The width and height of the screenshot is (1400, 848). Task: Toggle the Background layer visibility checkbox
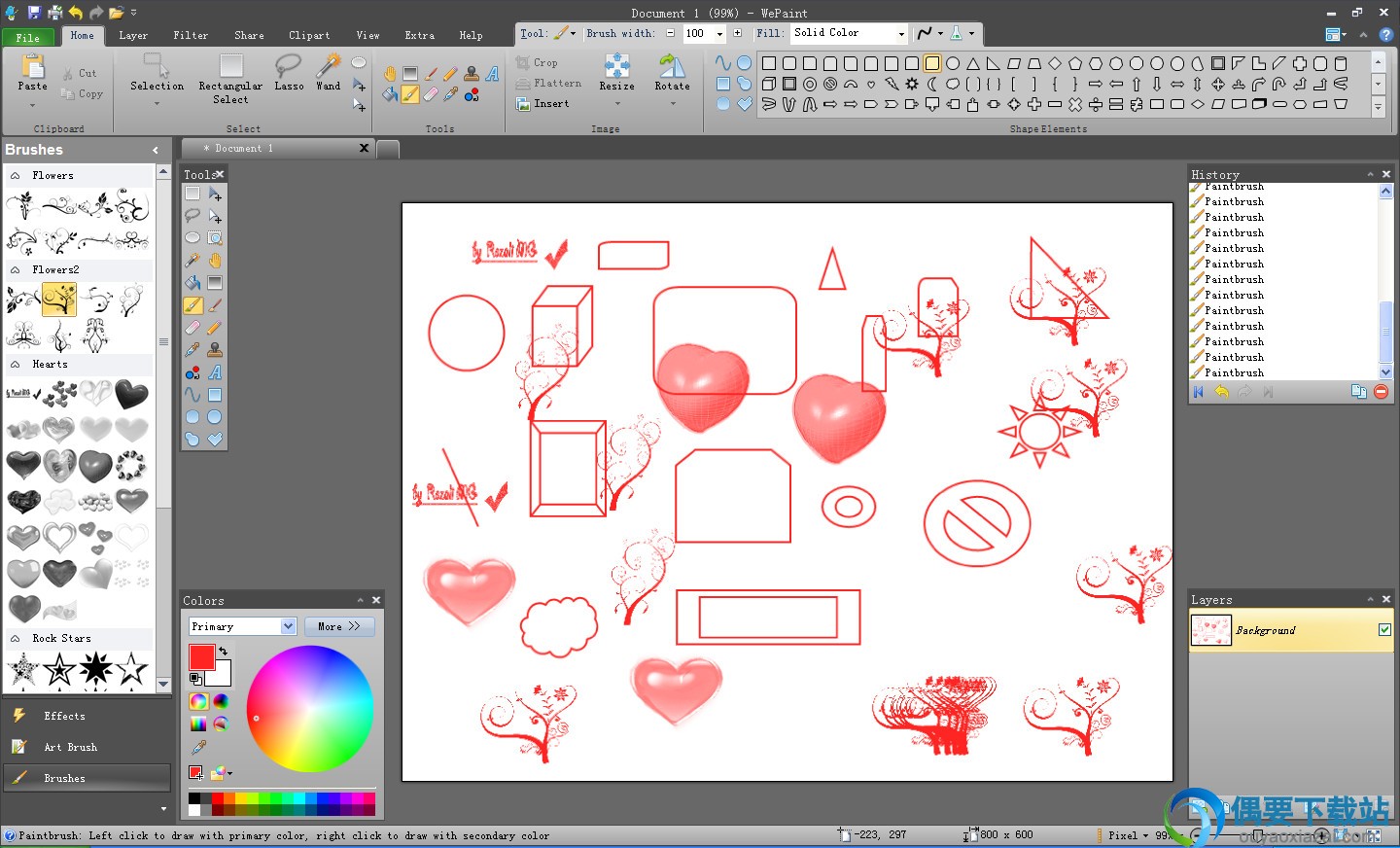[1384, 630]
